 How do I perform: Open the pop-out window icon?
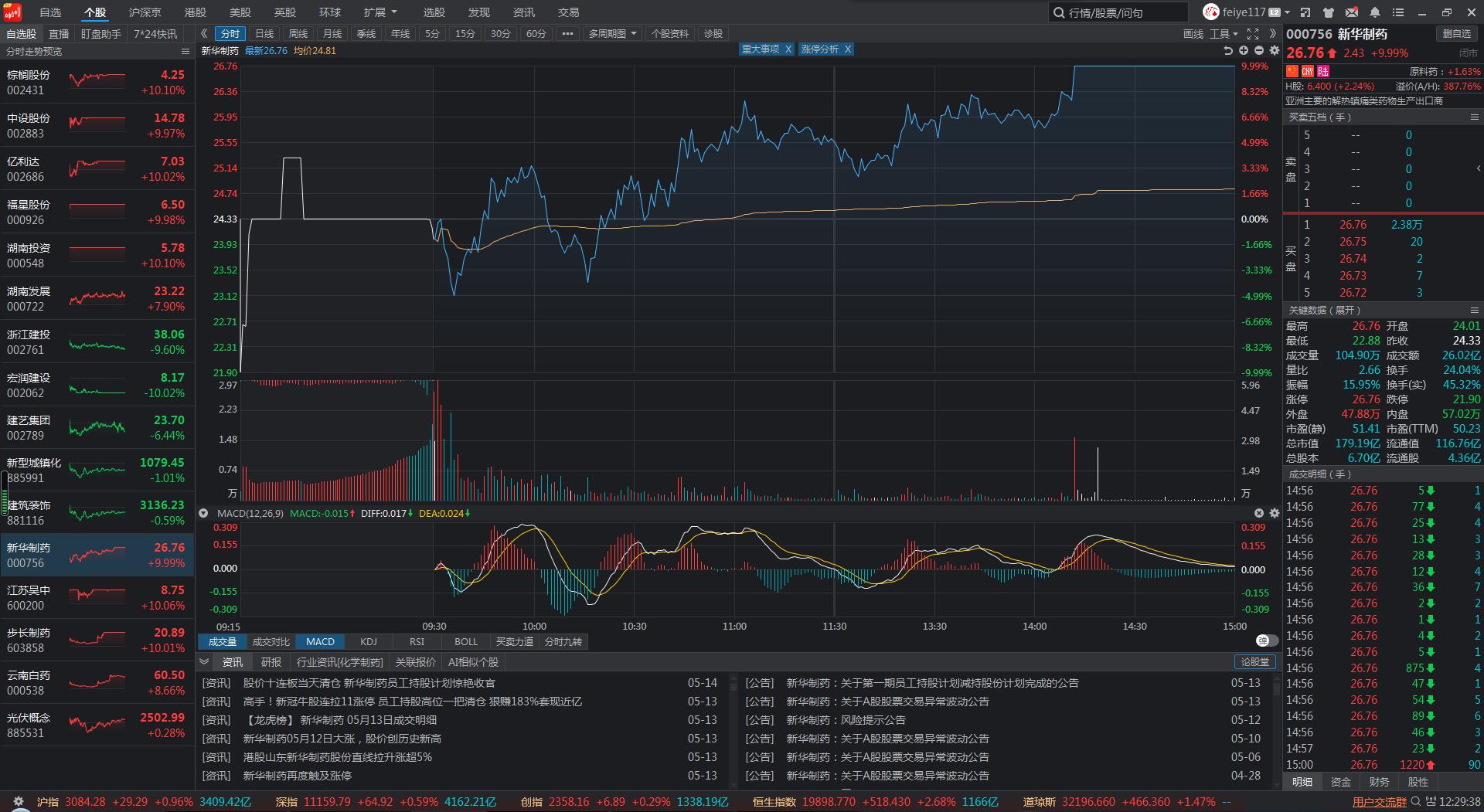tap(1305, 12)
